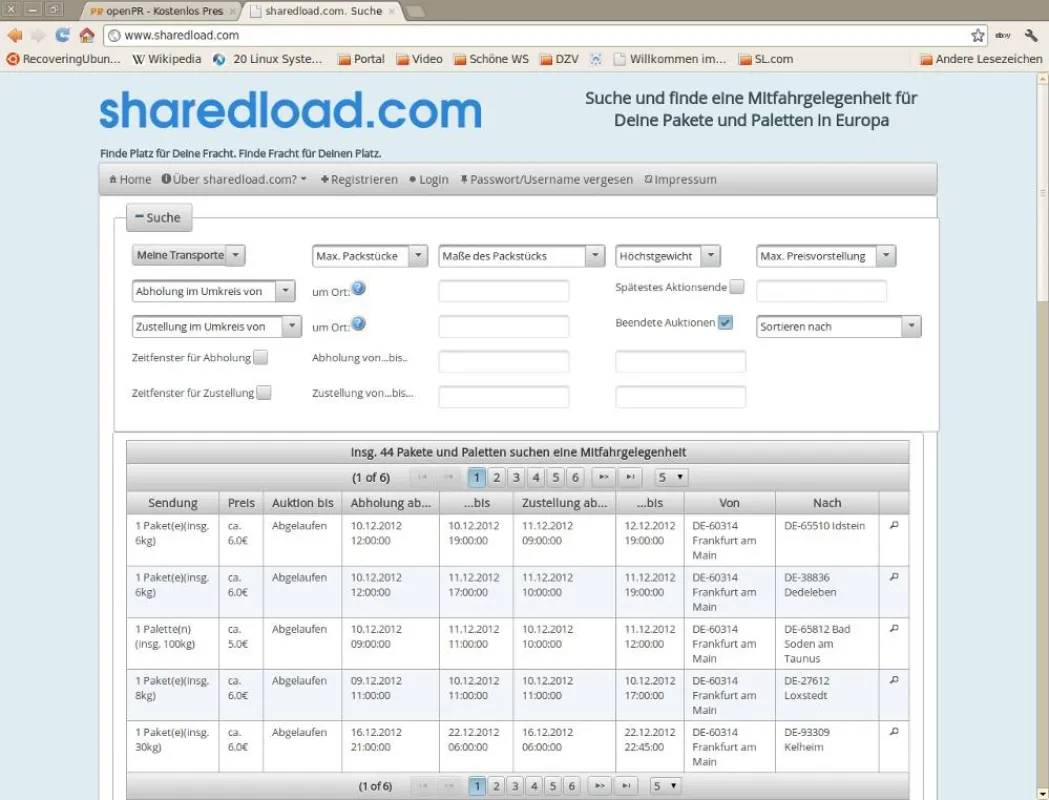Go to page 5 in bottom paginator
This screenshot has width=1049, height=800.
[553, 786]
